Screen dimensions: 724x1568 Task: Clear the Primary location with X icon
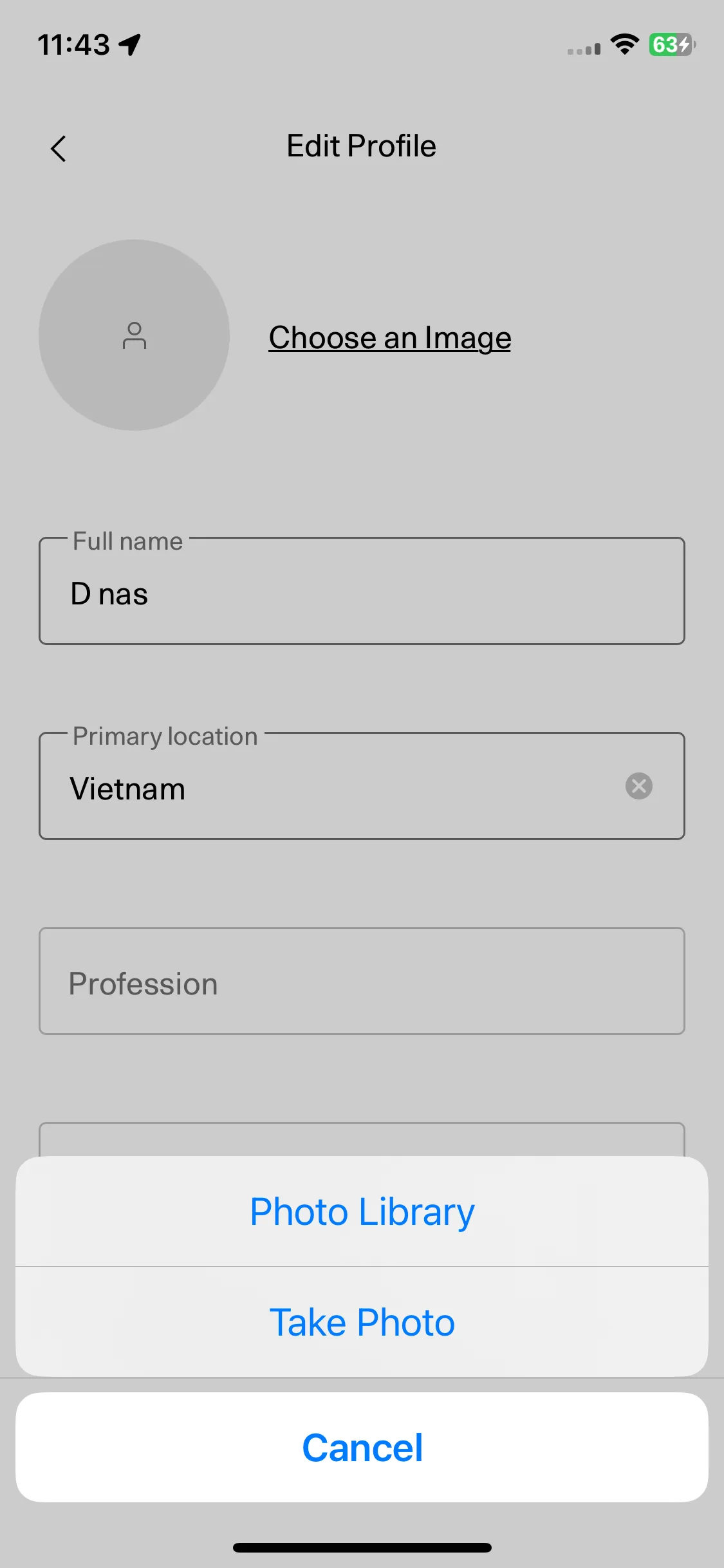[x=638, y=786]
